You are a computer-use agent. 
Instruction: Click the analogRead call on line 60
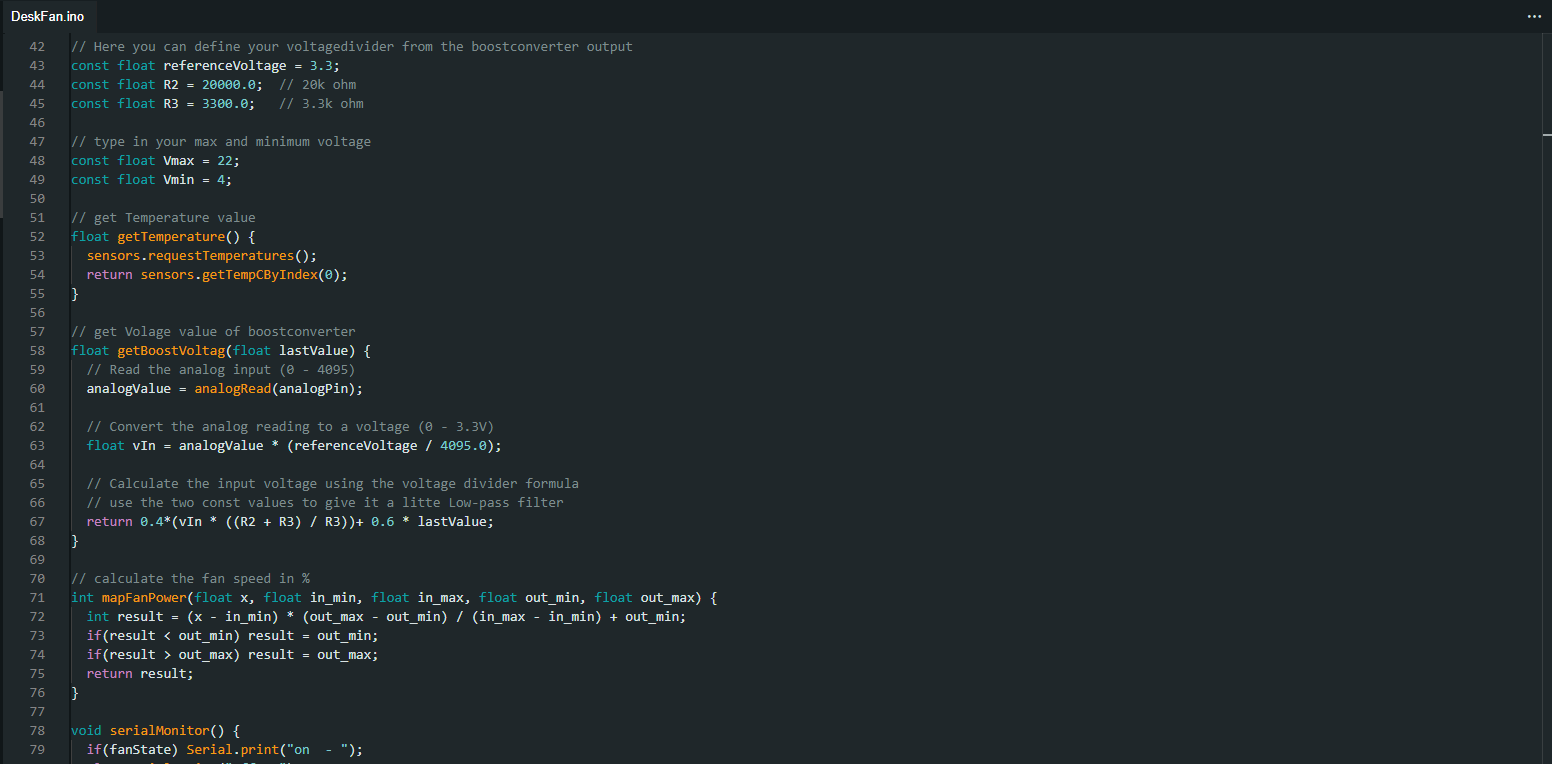coord(232,388)
